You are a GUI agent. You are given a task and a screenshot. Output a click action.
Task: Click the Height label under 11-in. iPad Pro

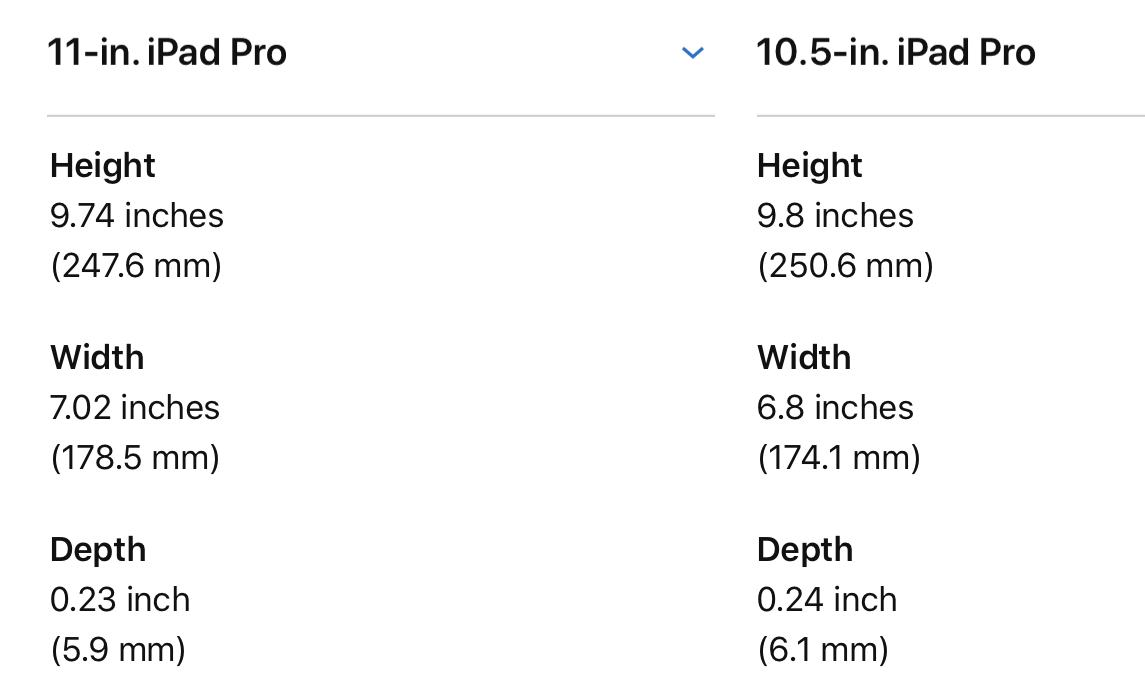(103, 165)
